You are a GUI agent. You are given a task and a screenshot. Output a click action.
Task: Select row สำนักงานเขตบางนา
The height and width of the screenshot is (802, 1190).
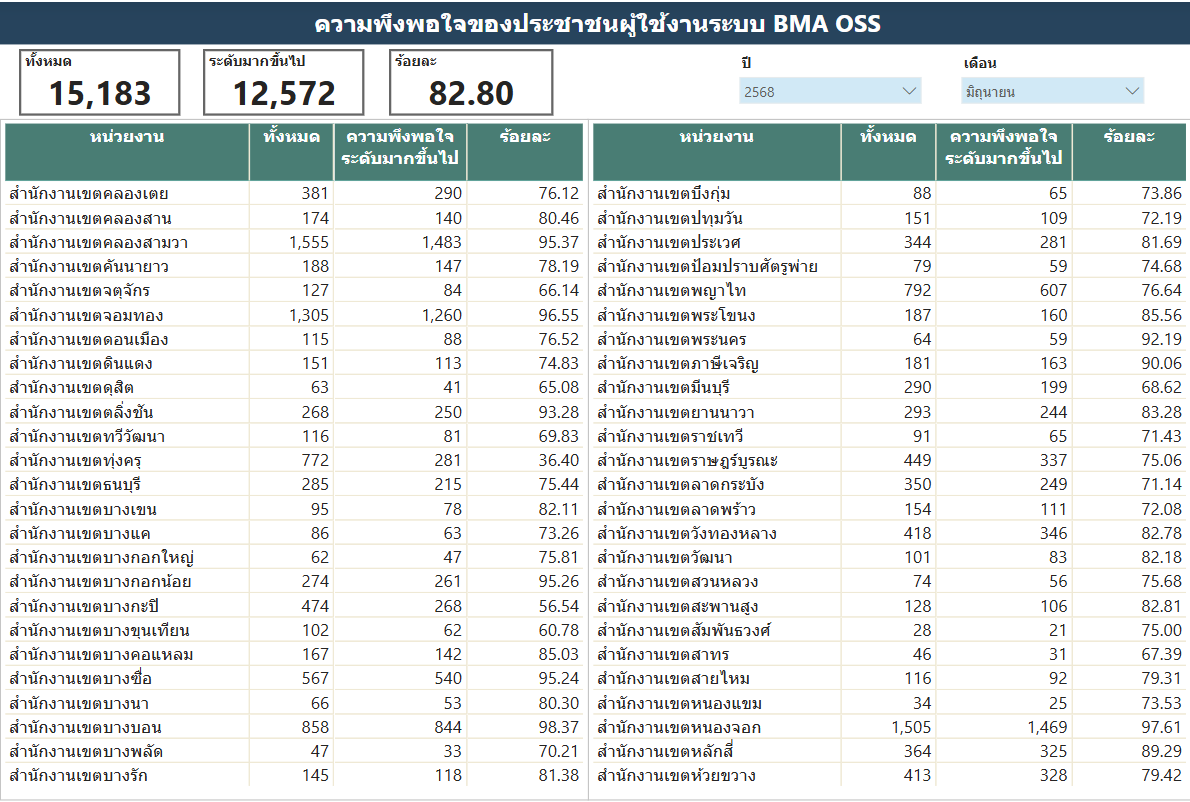coord(294,703)
